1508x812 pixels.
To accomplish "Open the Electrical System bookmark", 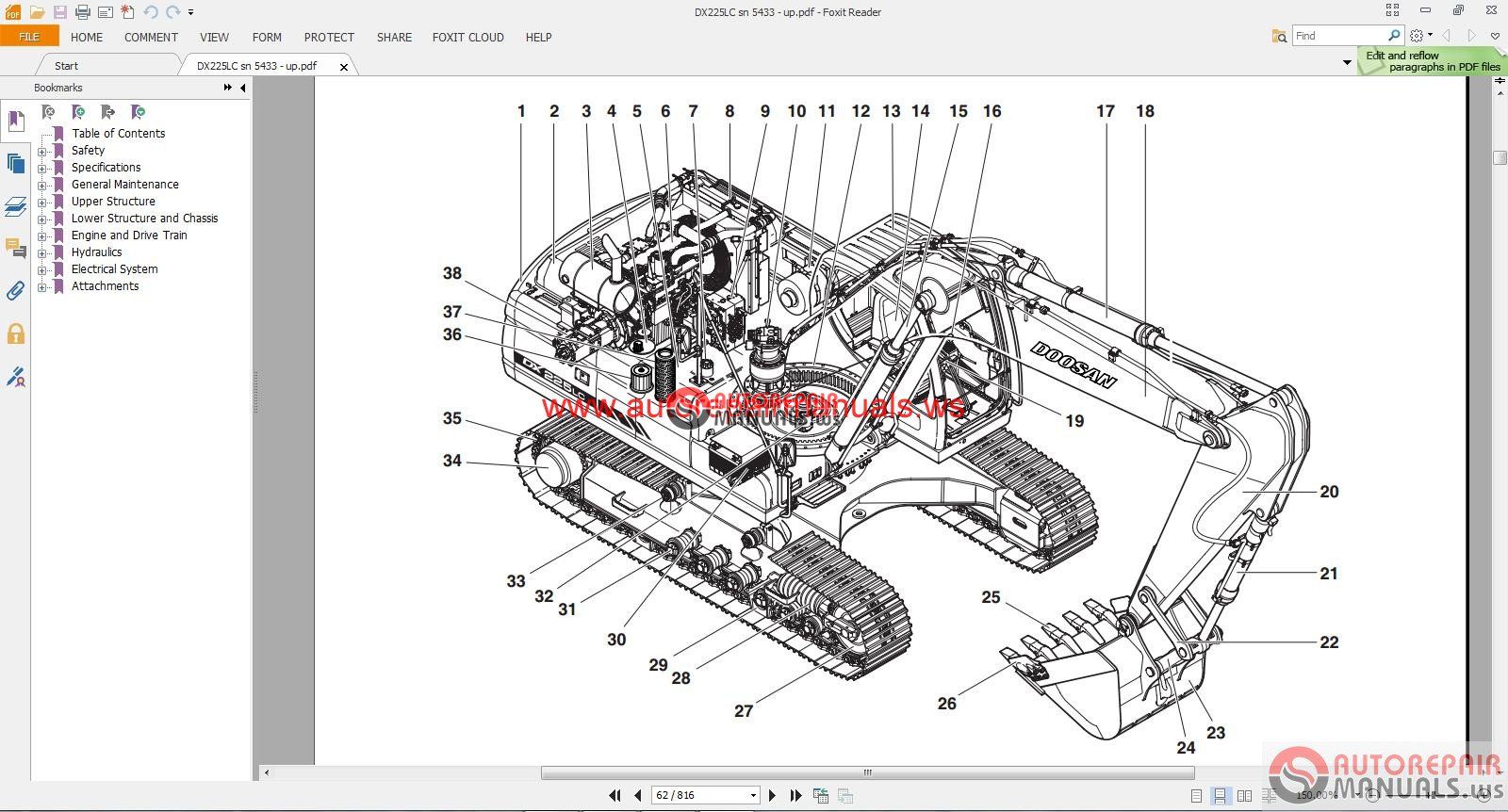I will pyautogui.click(x=114, y=269).
